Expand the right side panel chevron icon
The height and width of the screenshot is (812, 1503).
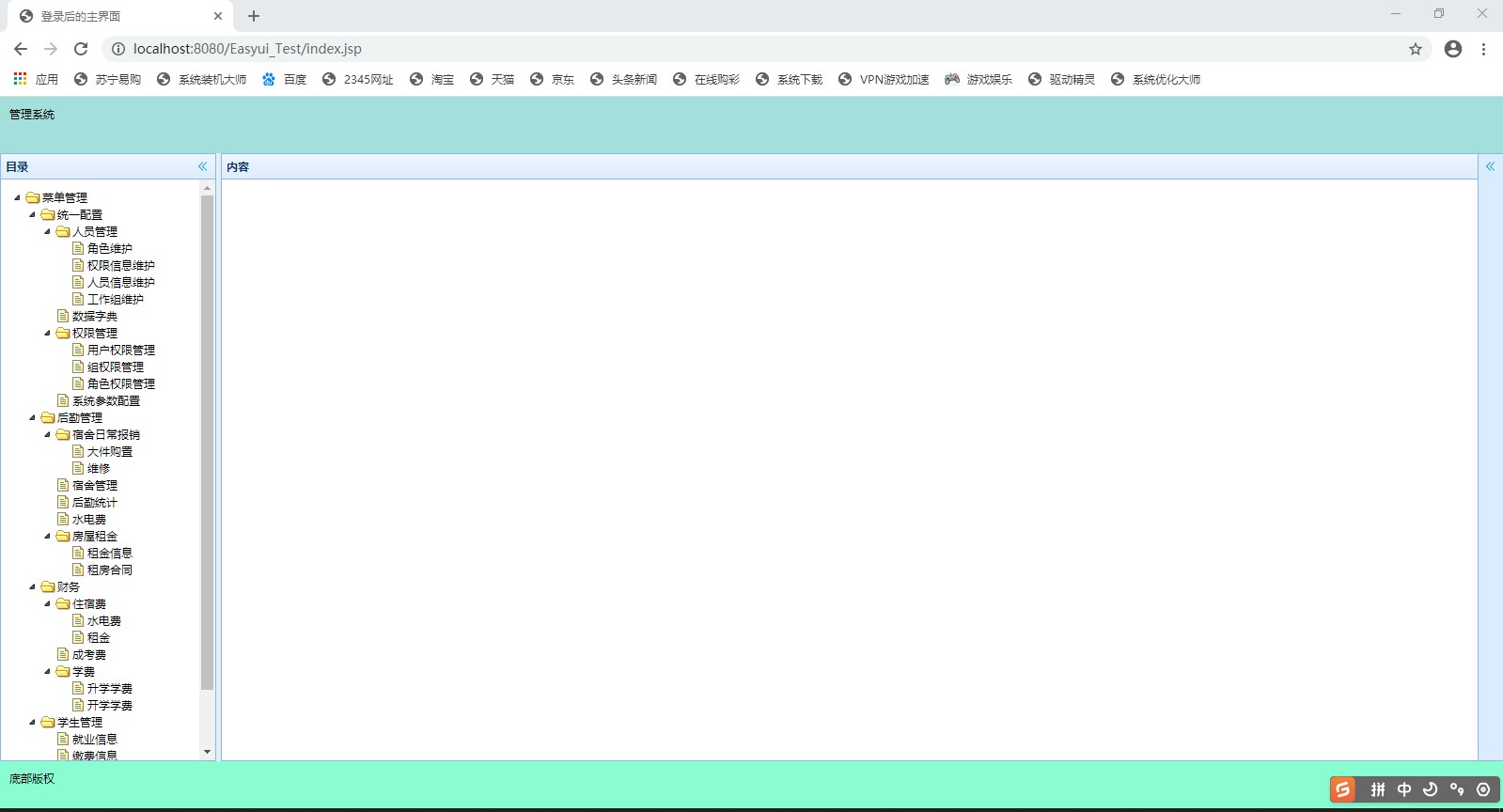[x=1490, y=166]
